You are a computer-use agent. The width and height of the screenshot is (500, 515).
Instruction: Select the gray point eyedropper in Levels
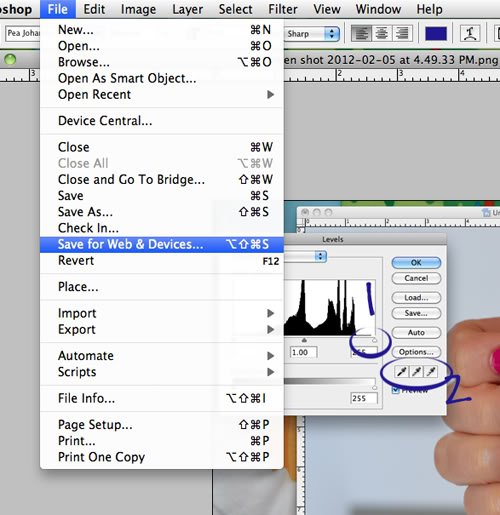(416, 371)
